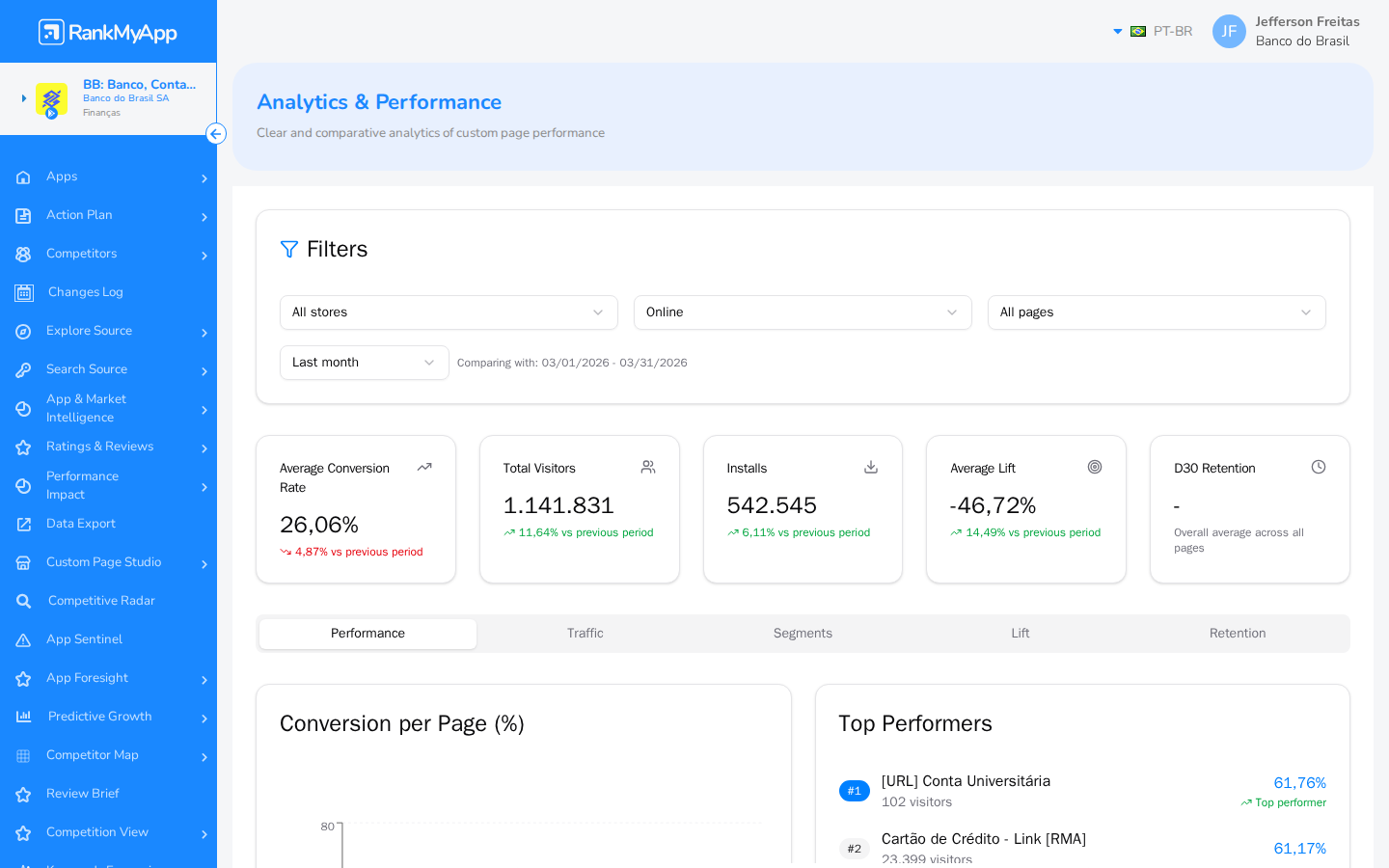Click the Brazil flag language icon
Viewport: 1389px width, 868px height.
(1138, 32)
